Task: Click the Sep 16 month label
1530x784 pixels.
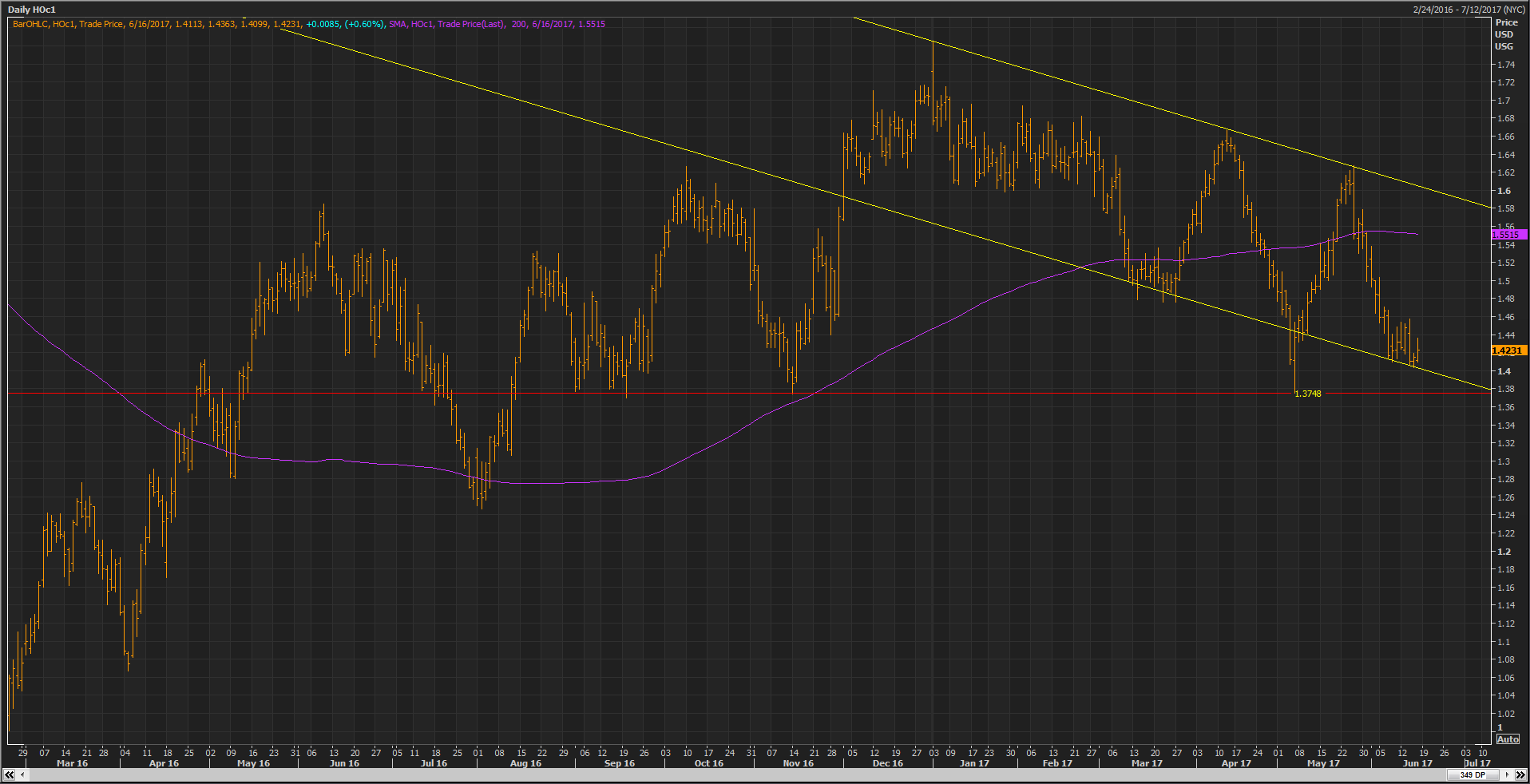Action: pos(619,763)
